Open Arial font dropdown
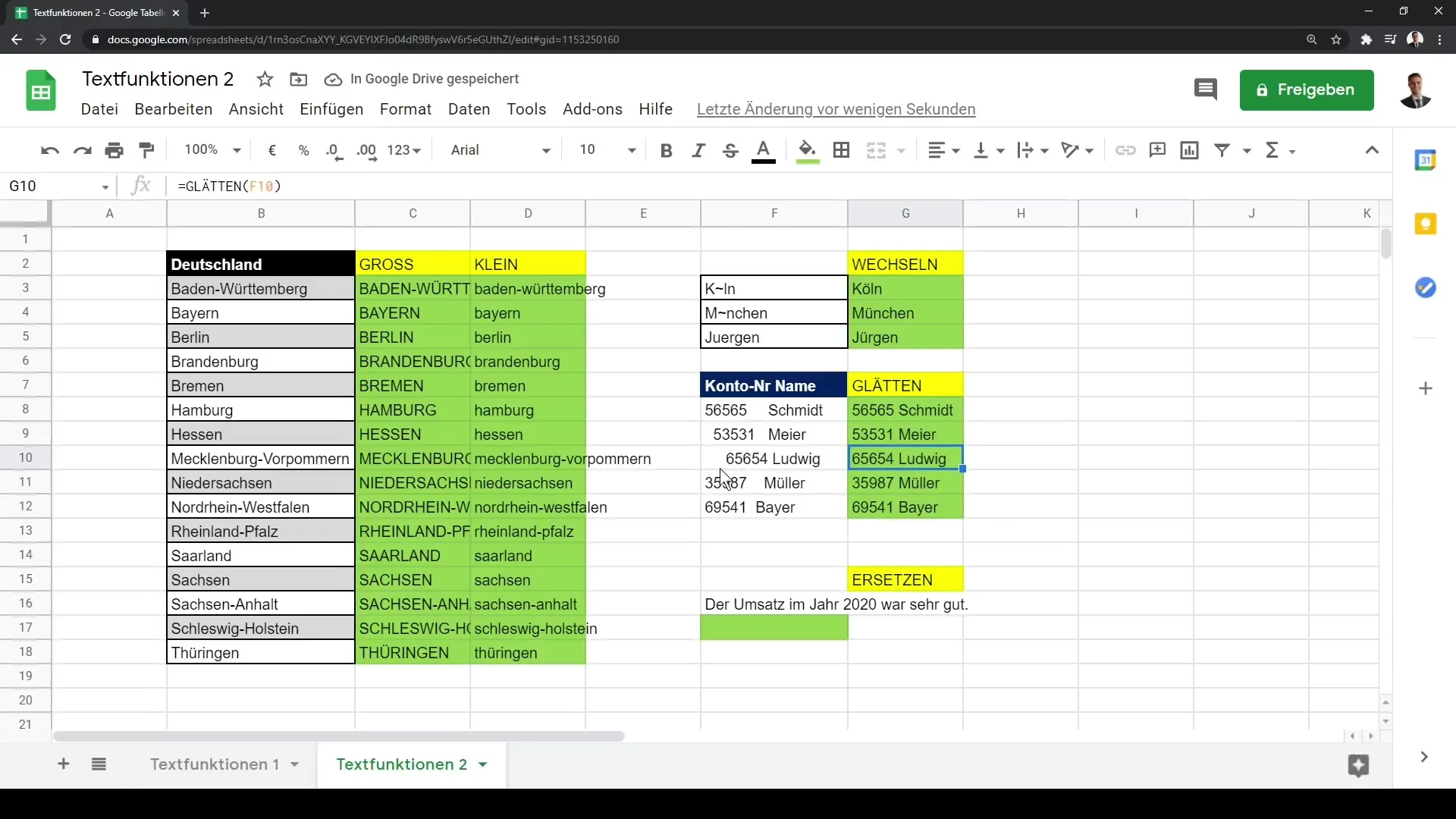1456x819 pixels. pyautogui.click(x=500, y=150)
